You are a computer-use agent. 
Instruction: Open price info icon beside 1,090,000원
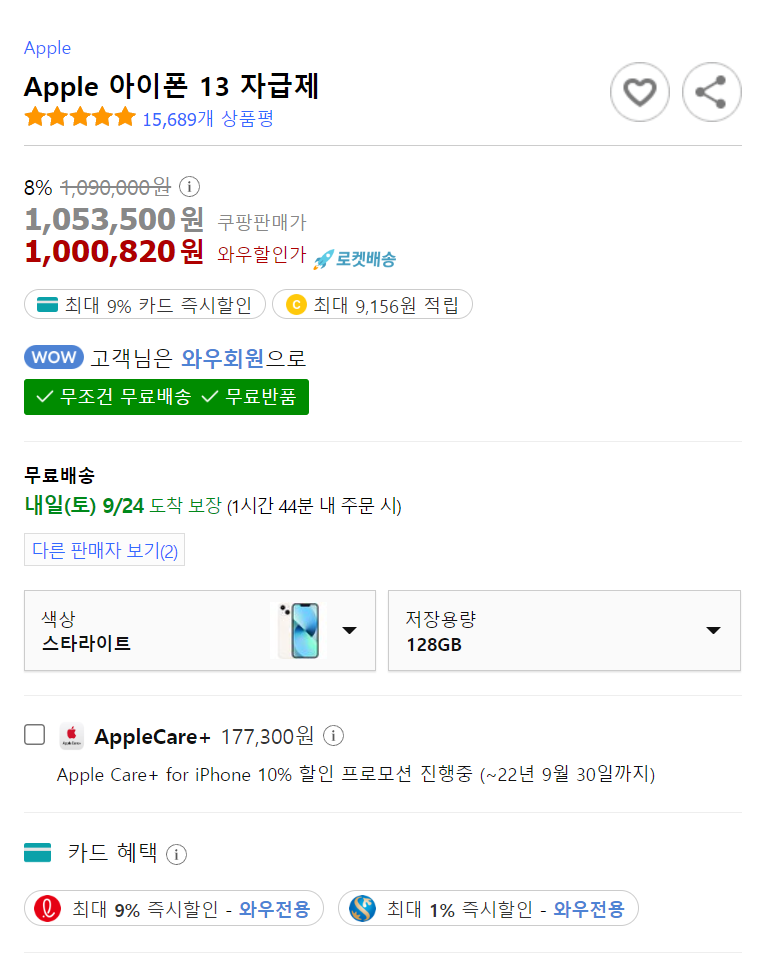click(x=189, y=186)
